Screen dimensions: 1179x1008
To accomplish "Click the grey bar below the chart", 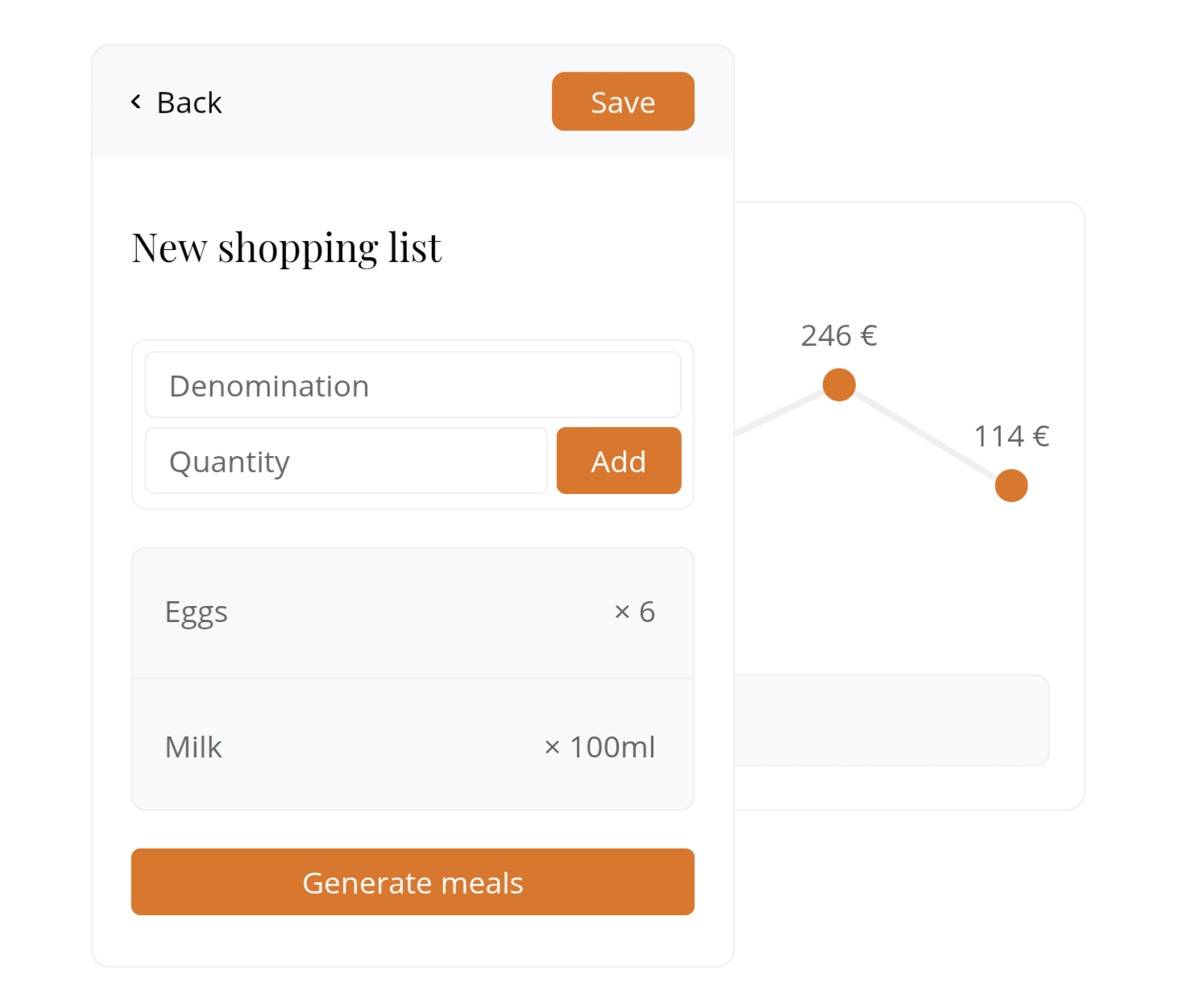I will 891,720.
